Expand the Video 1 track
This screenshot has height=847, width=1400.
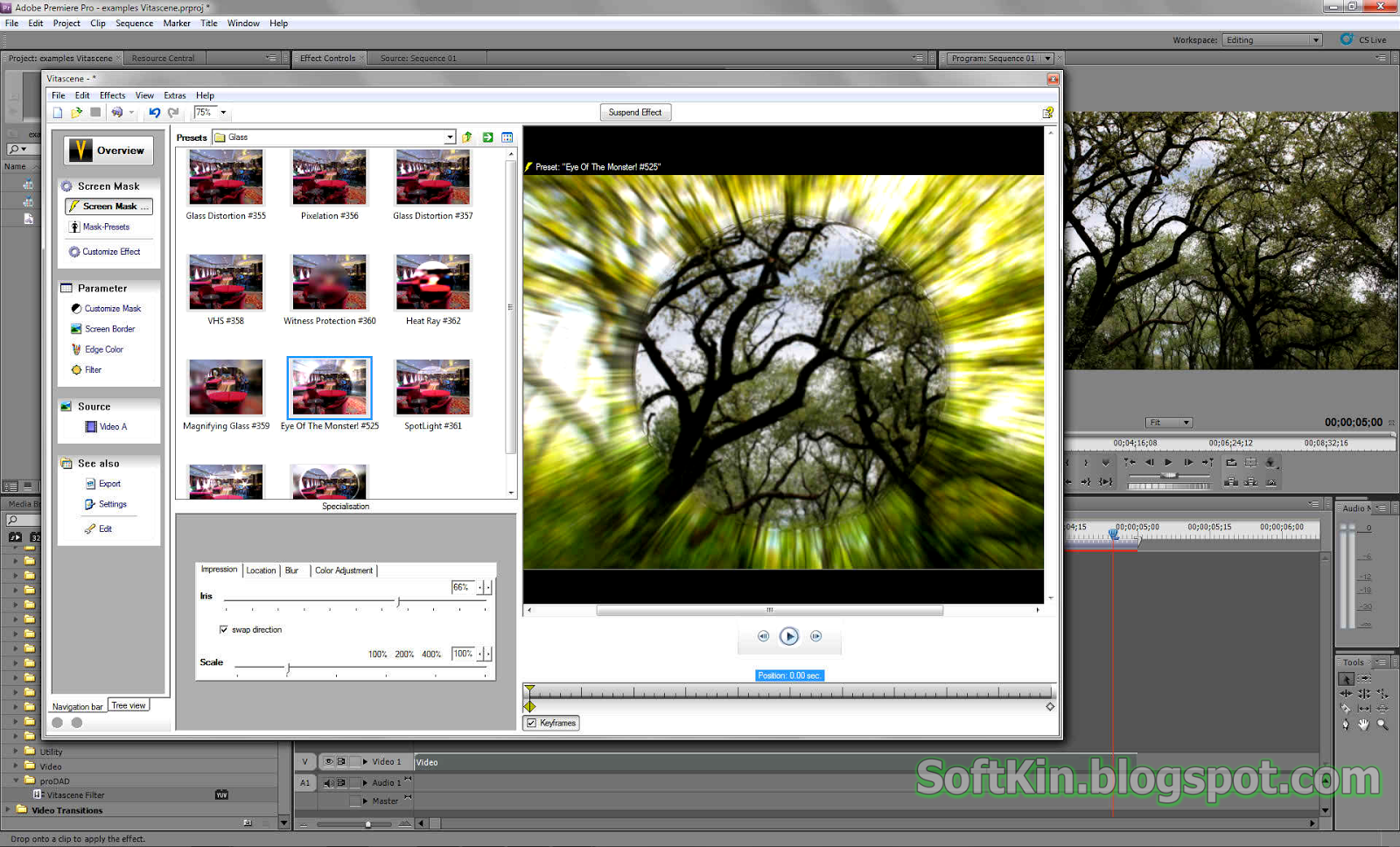[365, 761]
